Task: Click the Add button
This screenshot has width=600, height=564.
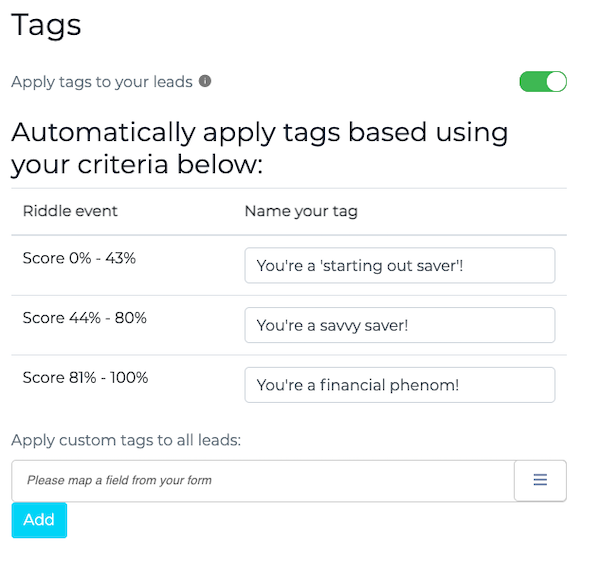Action: tap(39, 520)
